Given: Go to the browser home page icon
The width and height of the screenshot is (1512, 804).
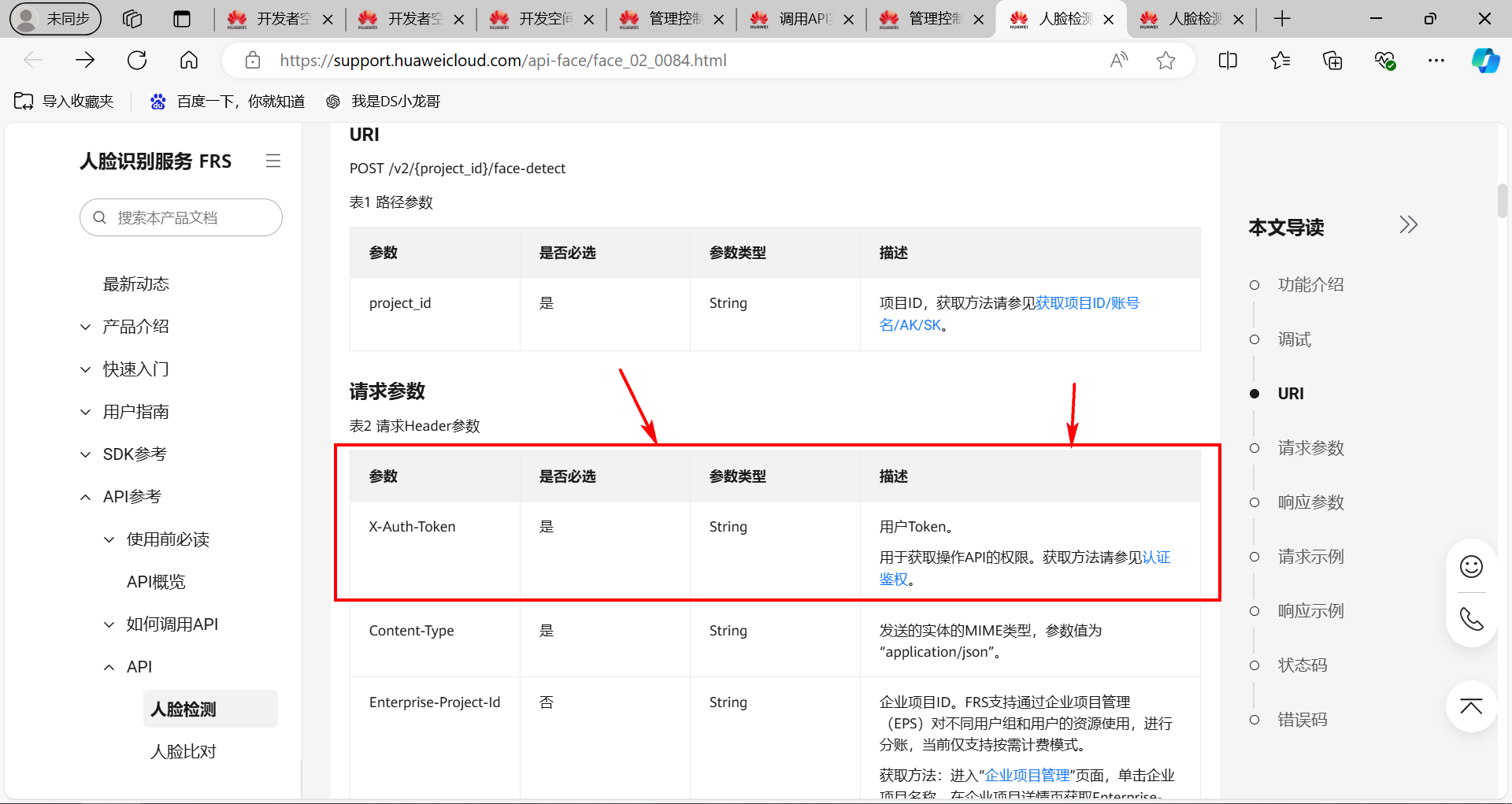Looking at the screenshot, I should point(189,61).
